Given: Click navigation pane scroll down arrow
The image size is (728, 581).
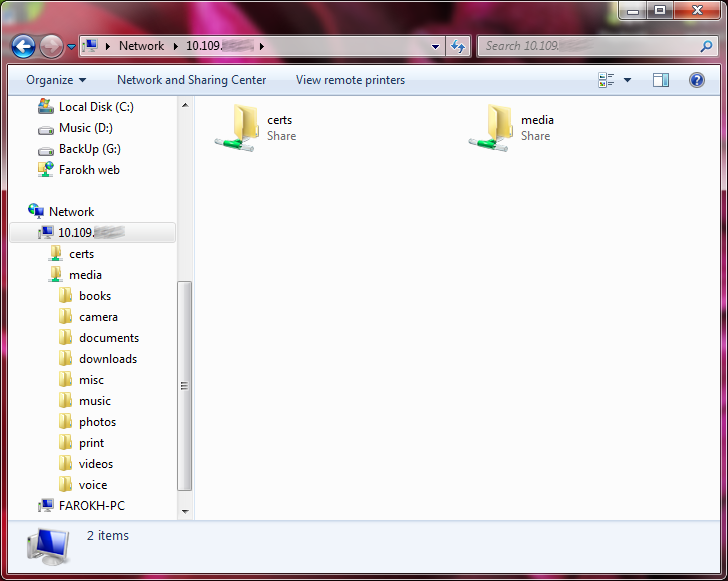Looking at the screenshot, I should coord(185,511).
